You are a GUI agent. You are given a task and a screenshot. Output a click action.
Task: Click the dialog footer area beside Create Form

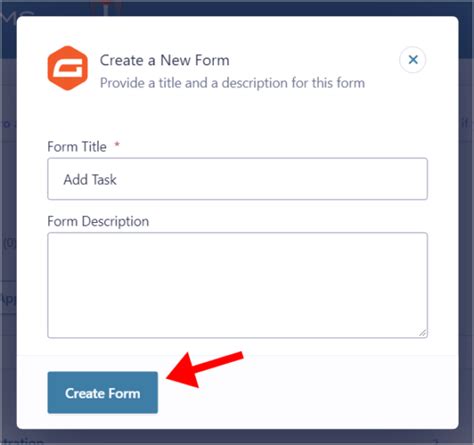pyautogui.click(x=300, y=393)
